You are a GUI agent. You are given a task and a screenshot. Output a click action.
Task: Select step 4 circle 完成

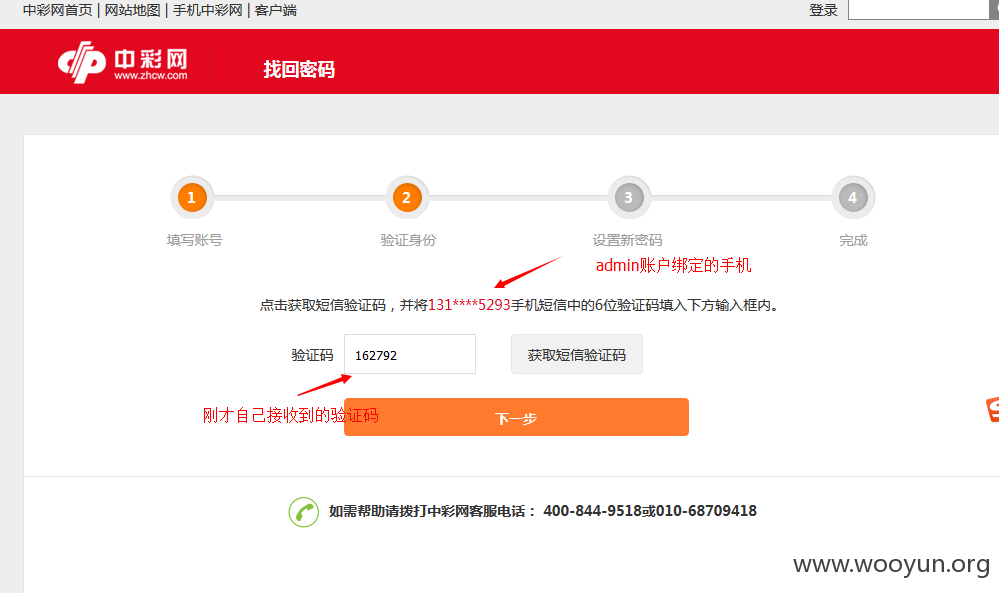[x=853, y=197]
